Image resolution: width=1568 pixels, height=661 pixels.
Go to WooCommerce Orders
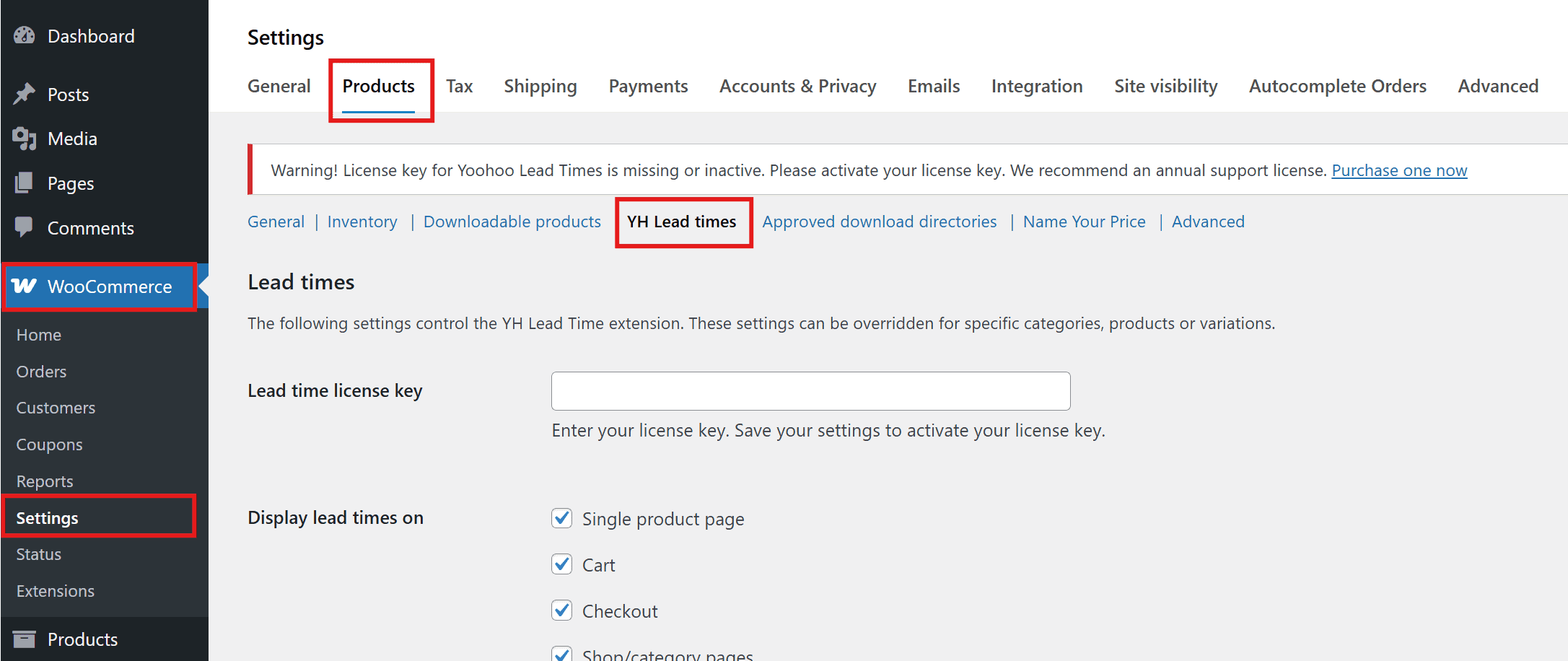[42, 372]
